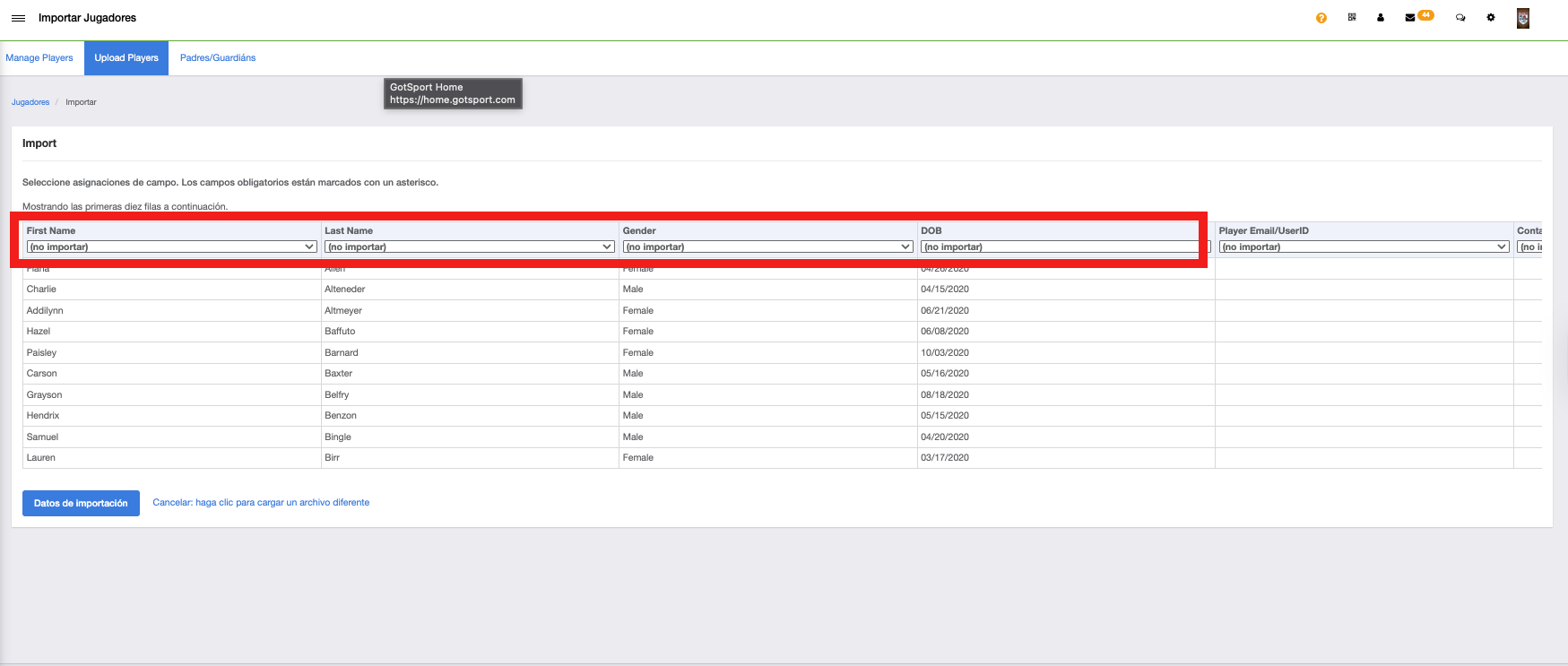Viewport: 1568px width, 666px height.
Task: Select the Upload Players tab
Action: point(126,57)
